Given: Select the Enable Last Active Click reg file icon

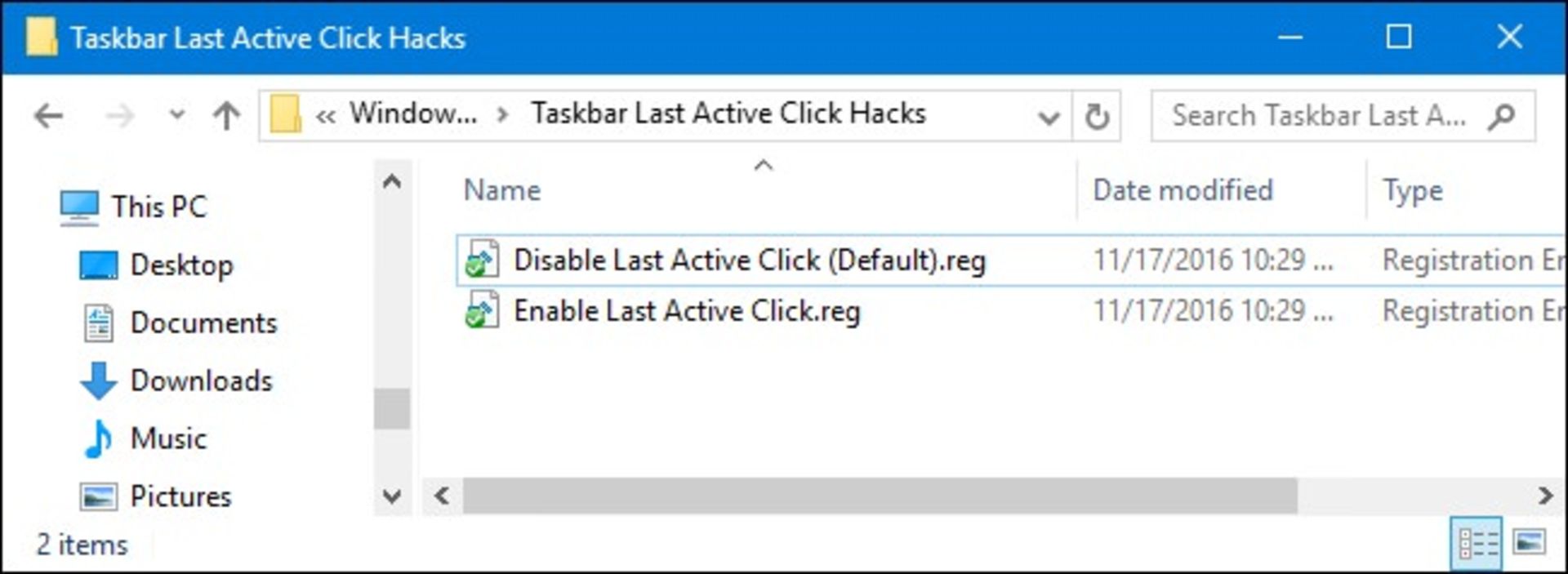Looking at the screenshot, I should pyautogui.click(x=482, y=311).
